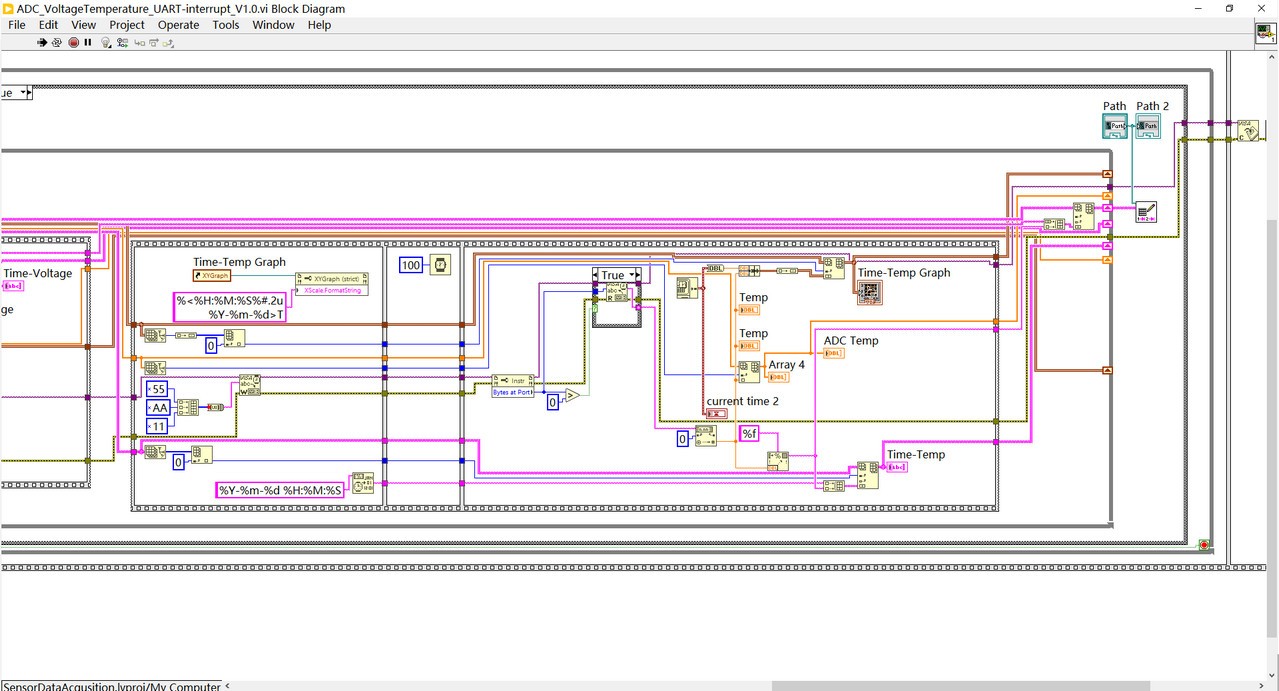
Task: Click the next-case arrow beside True label
Action: click(638, 275)
